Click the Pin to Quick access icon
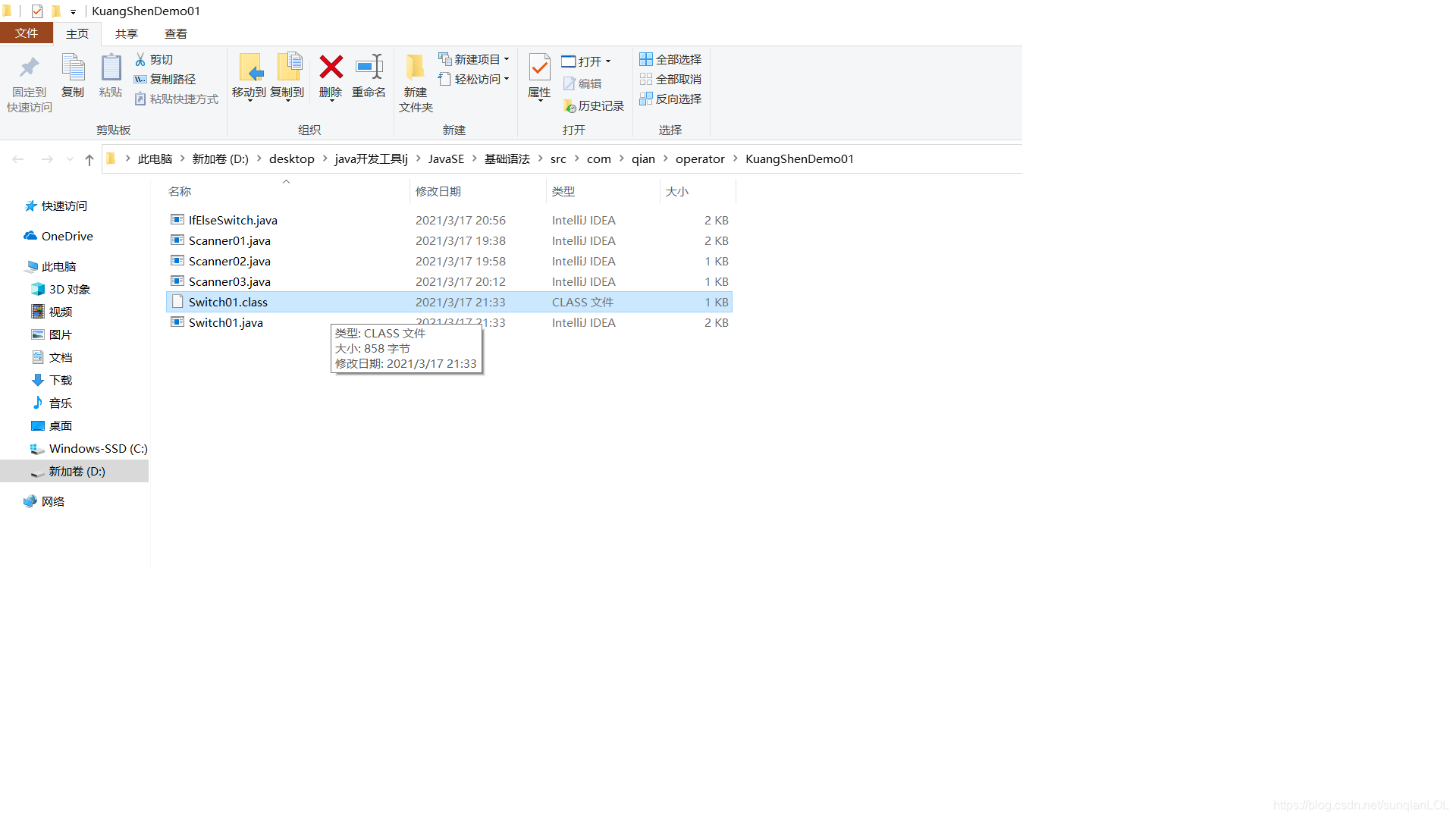This screenshot has width=1456, height=819. point(30,67)
